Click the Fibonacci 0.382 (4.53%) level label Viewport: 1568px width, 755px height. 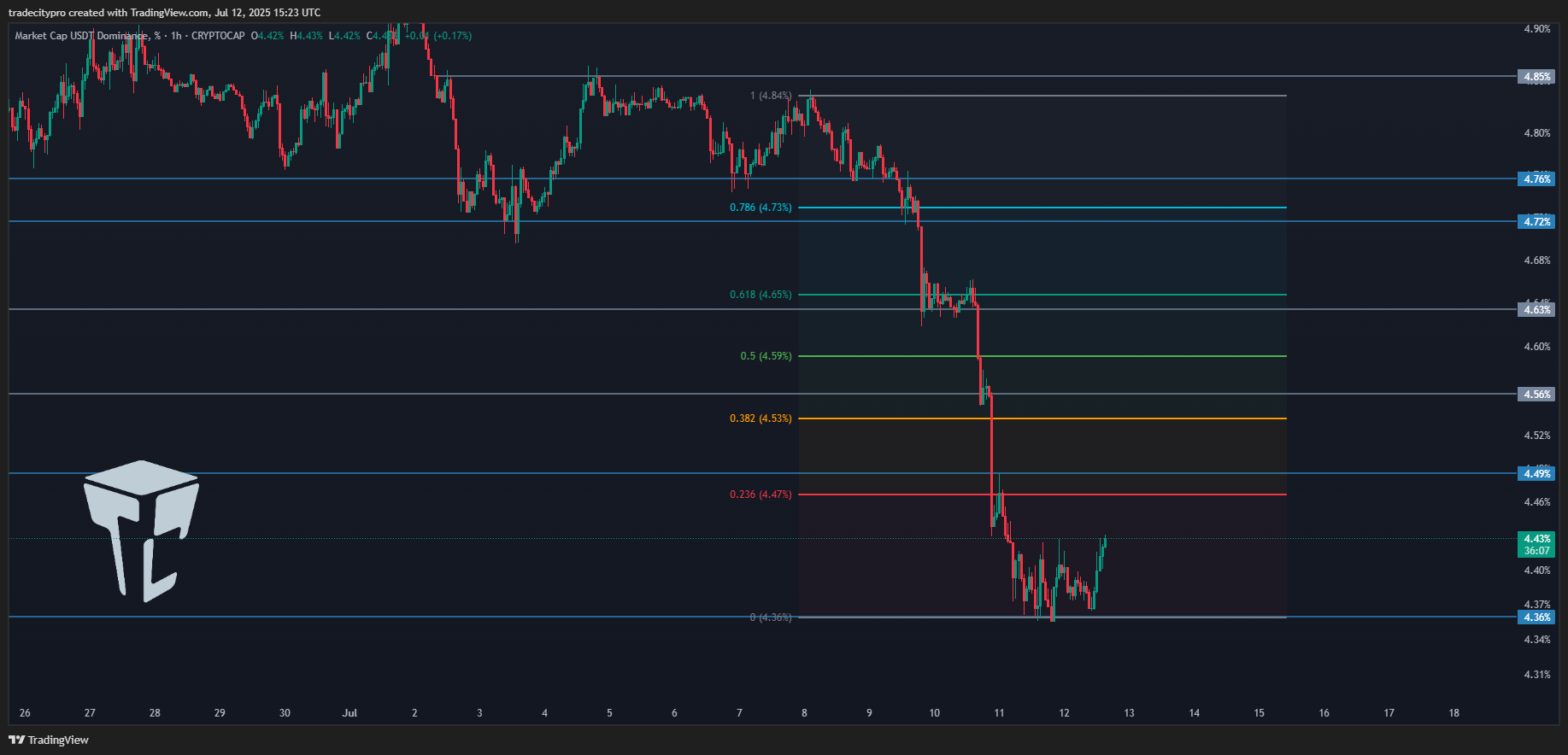(x=761, y=418)
